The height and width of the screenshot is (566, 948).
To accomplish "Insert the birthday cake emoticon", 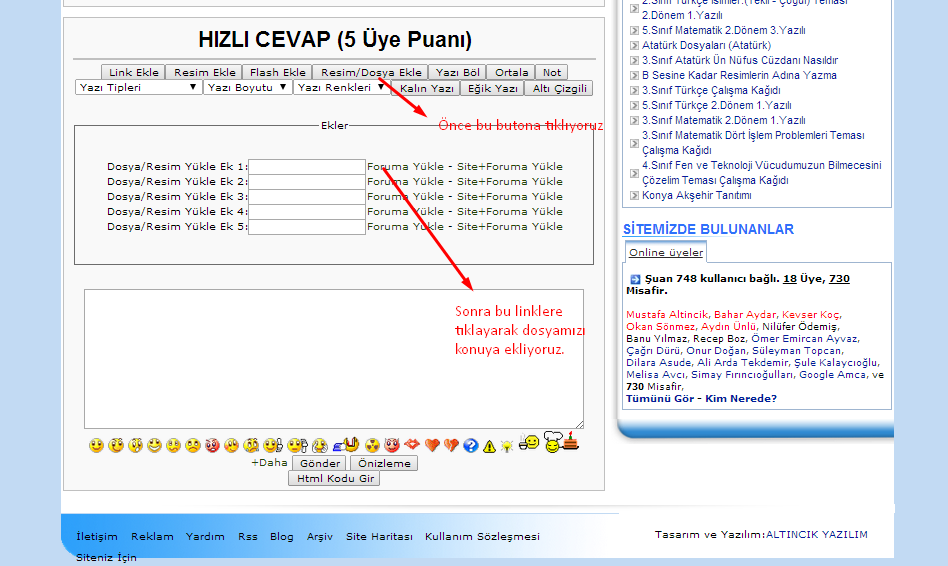I will point(570,440).
